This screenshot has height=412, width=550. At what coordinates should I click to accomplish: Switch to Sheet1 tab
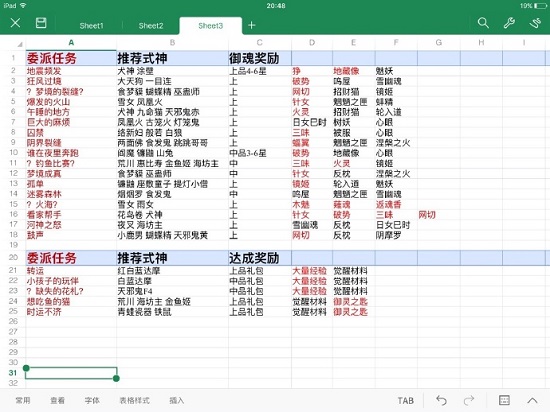91,26
